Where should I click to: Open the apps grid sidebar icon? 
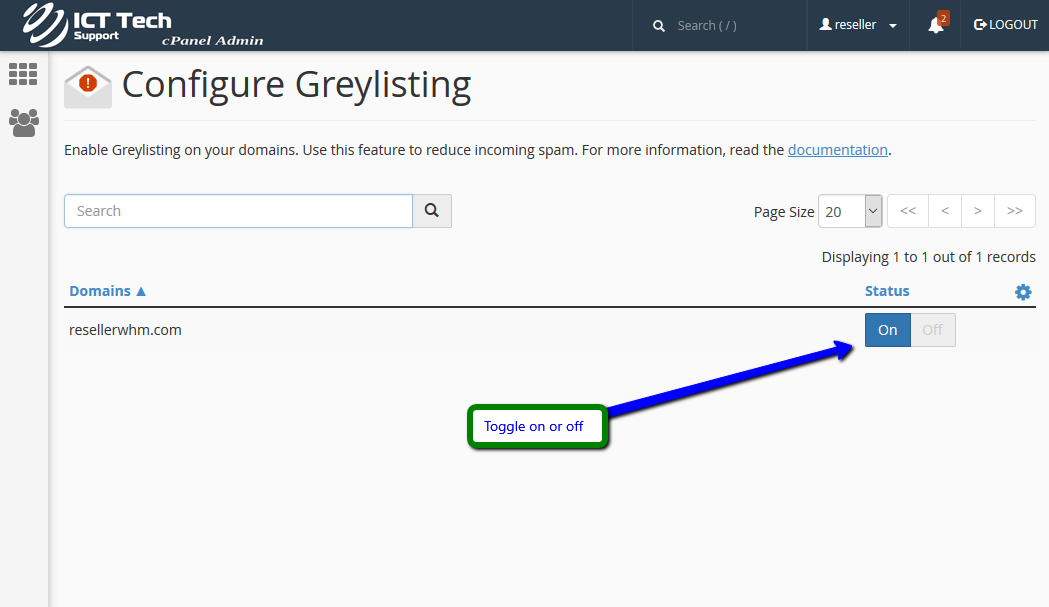(x=23, y=74)
